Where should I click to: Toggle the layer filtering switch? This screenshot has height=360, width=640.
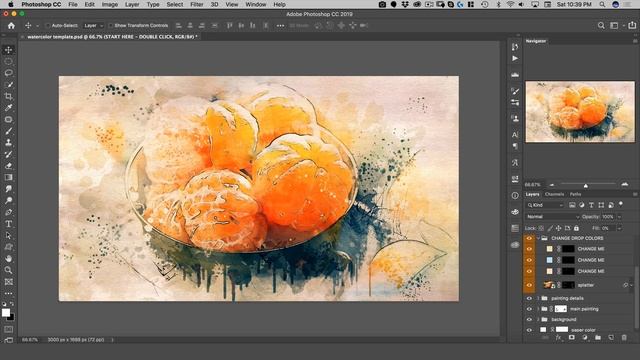621,204
